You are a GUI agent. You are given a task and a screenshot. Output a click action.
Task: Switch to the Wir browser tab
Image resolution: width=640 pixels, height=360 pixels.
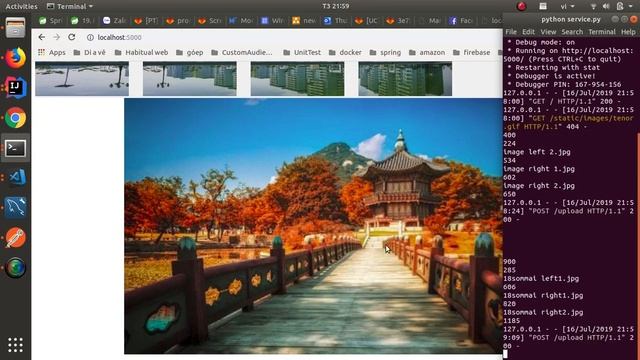click(273, 20)
